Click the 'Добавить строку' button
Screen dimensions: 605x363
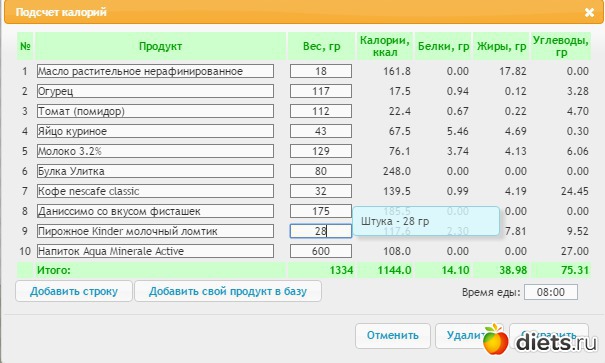click(74, 291)
